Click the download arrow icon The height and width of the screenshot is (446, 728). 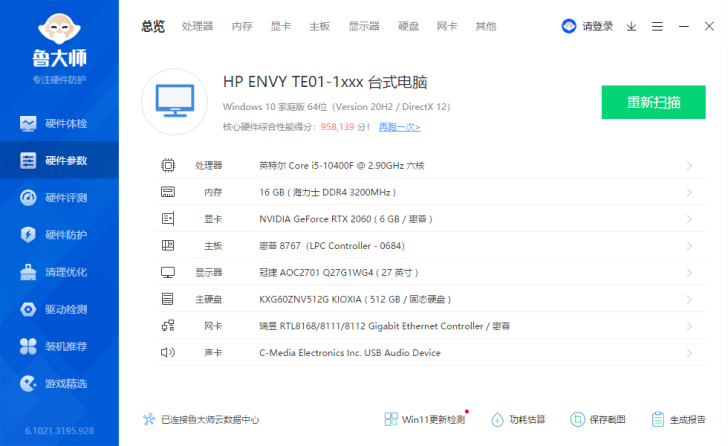click(x=631, y=26)
